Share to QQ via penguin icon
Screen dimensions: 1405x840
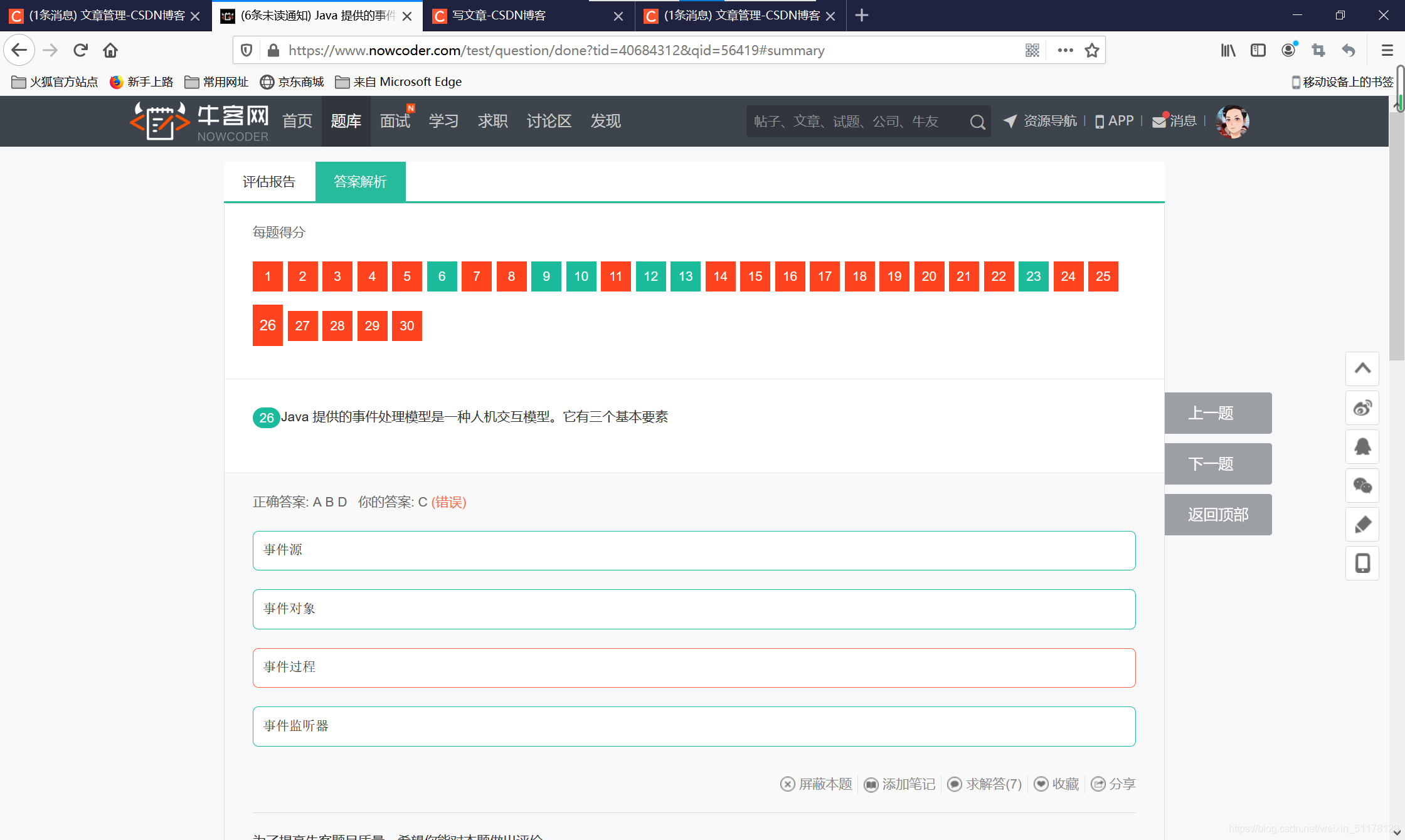[1362, 447]
